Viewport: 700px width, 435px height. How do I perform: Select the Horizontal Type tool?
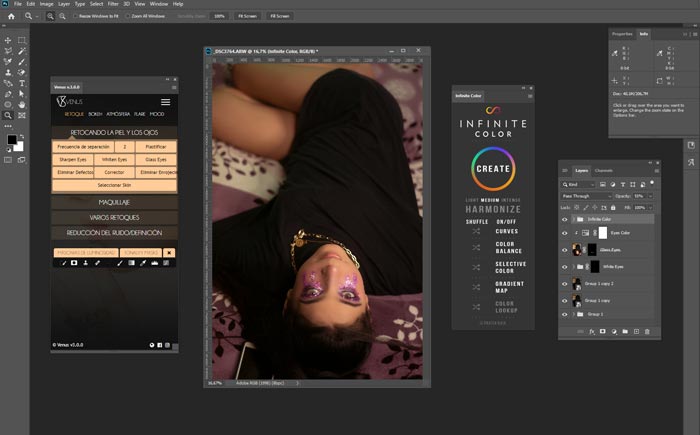pyautogui.click(x=21, y=83)
